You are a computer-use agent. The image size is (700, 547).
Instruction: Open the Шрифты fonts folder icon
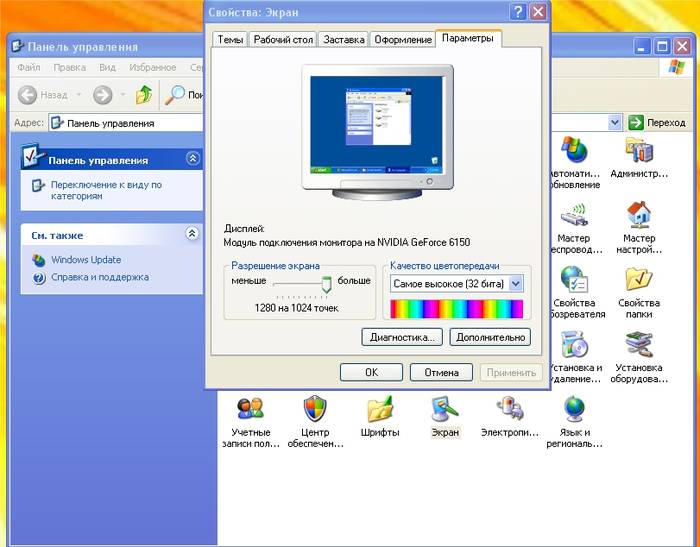380,409
